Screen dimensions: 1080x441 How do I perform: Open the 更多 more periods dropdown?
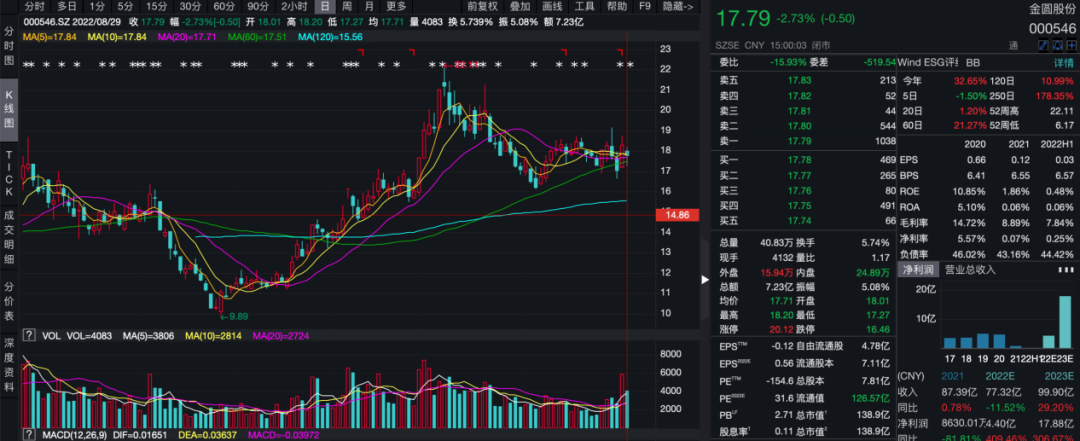(x=396, y=6)
